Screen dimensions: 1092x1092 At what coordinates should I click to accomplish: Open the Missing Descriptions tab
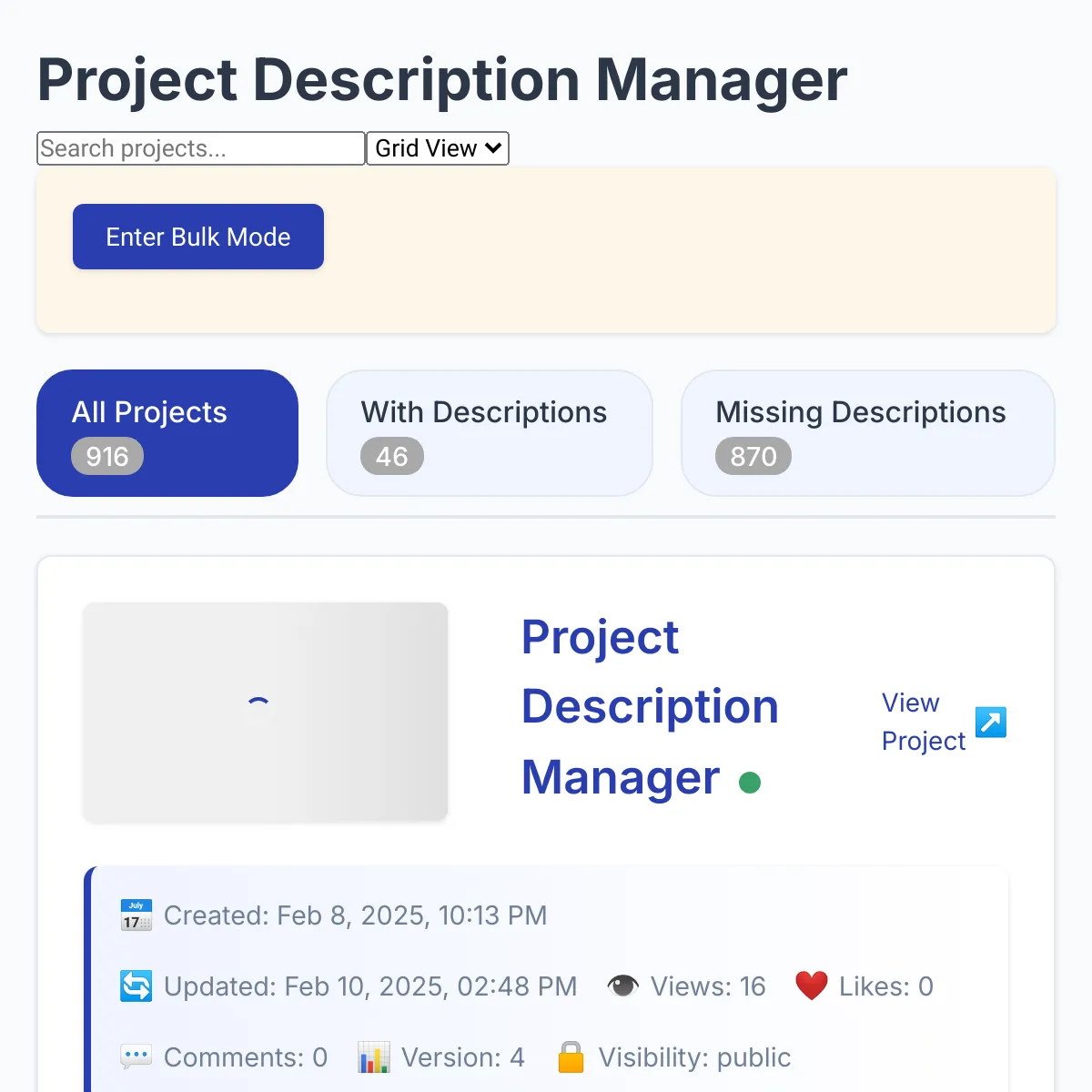[868, 433]
